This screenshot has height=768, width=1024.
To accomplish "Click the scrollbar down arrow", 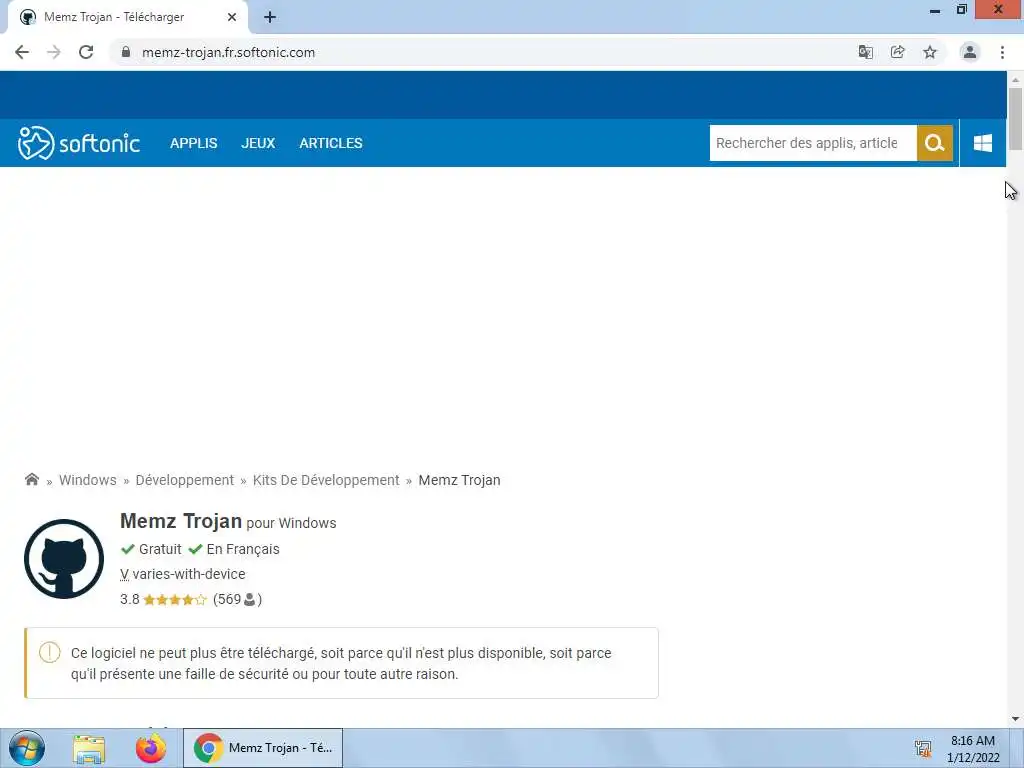I will [1015, 719].
